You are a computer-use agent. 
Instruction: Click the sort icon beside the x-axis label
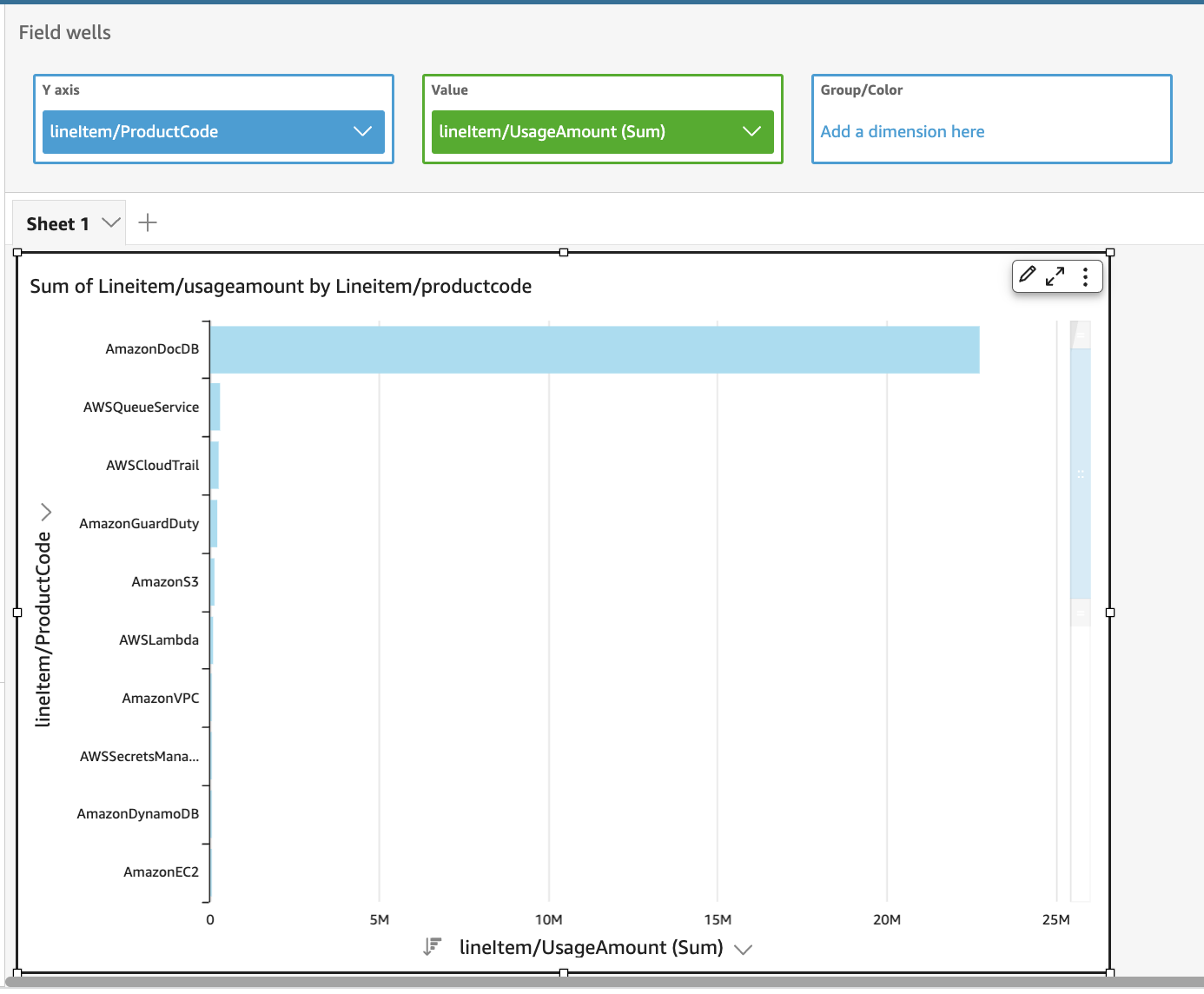[432, 946]
